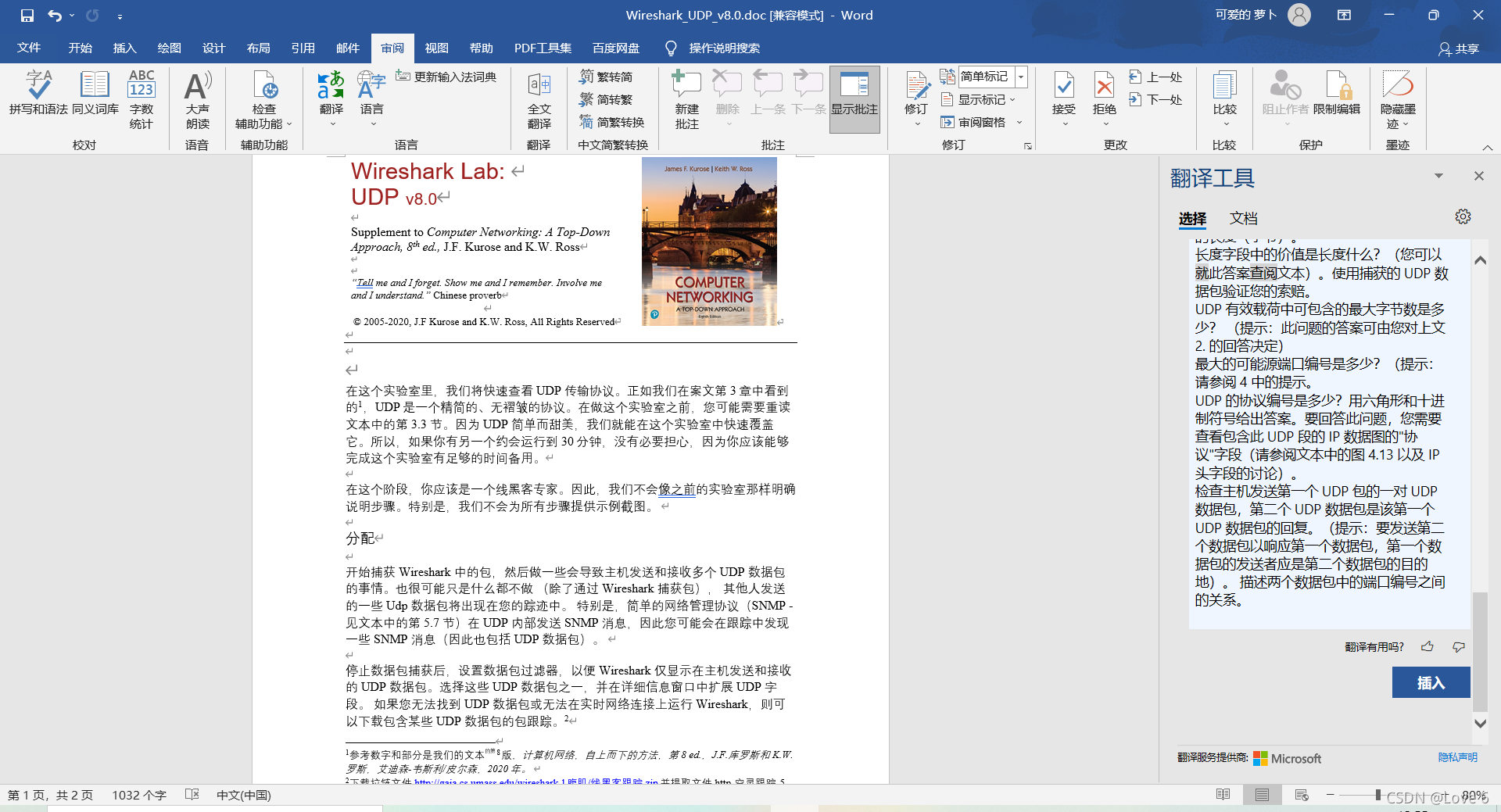
Task: Open the File (文件) tab
Action: coord(29,48)
